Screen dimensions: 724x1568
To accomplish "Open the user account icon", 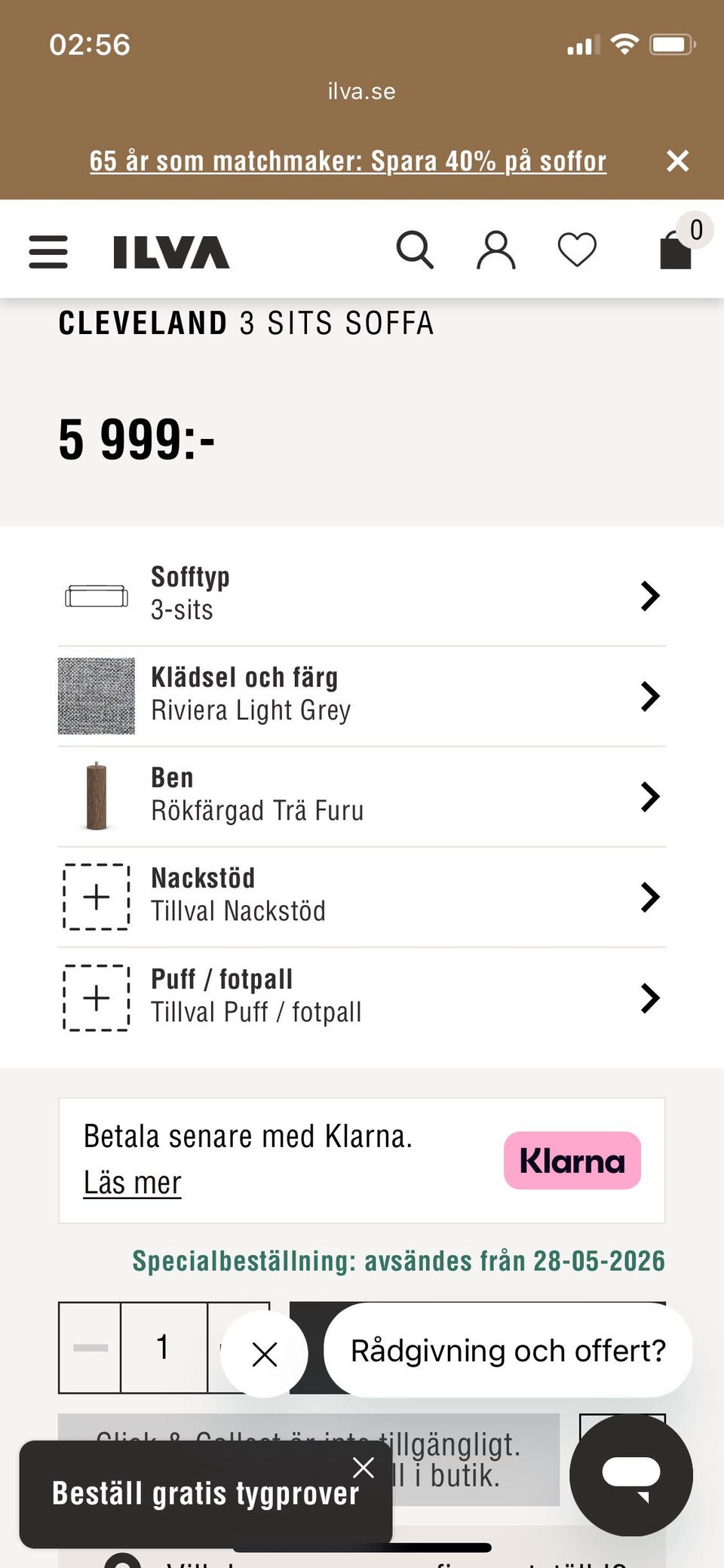I will pyautogui.click(x=496, y=250).
